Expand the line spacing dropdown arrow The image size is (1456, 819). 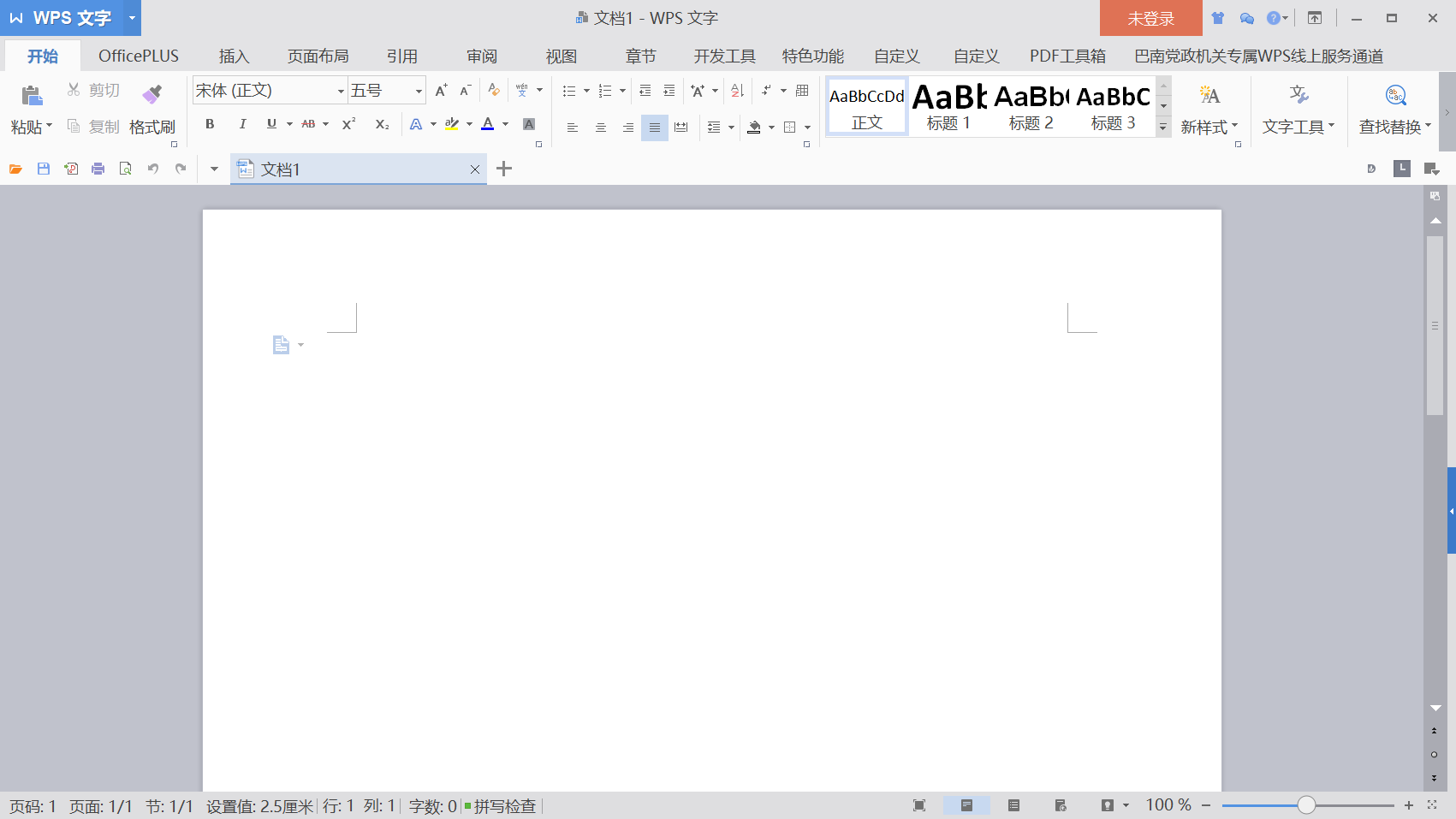click(x=731, y=128)
